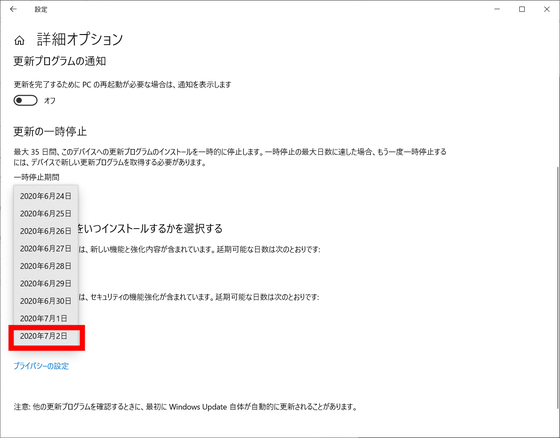Select 2020年7月1日 pause date
This screenshot has width=560, height=438.
45,319
